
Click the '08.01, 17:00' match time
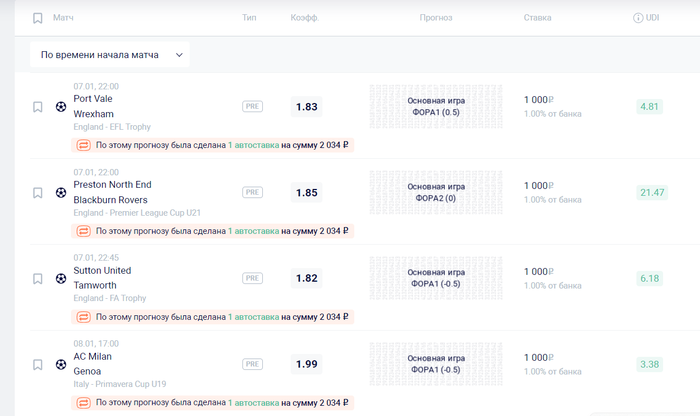click(x=96, y=344)
